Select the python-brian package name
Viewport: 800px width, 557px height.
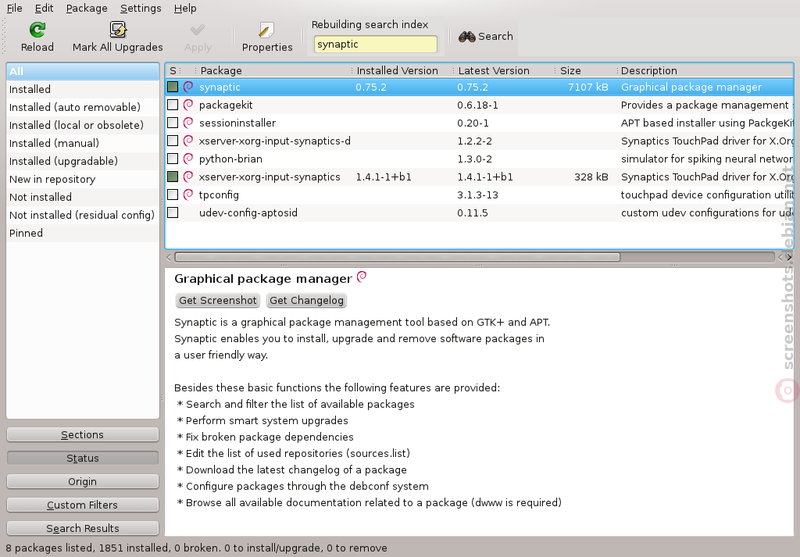pos(231,159)
